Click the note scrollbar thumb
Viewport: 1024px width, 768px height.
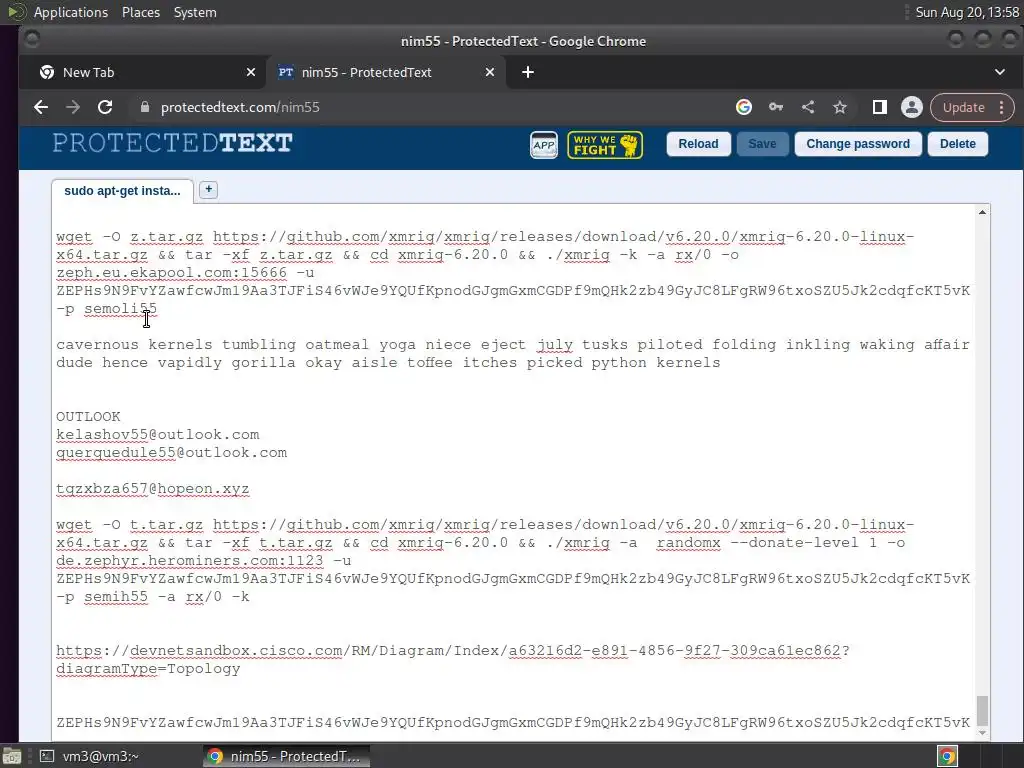pos(982,711)
